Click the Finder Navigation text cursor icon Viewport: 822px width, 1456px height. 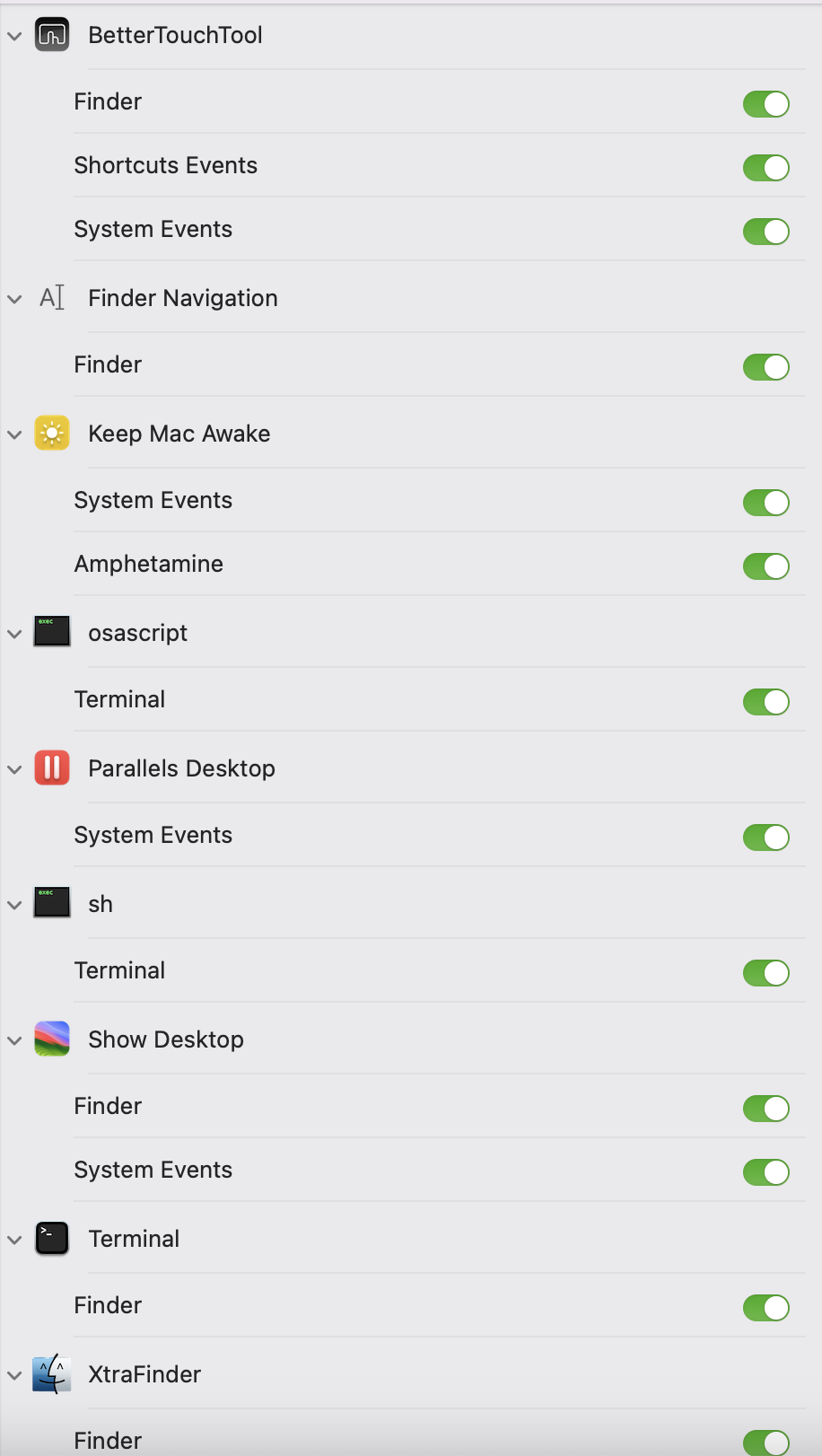pos(52,298)
